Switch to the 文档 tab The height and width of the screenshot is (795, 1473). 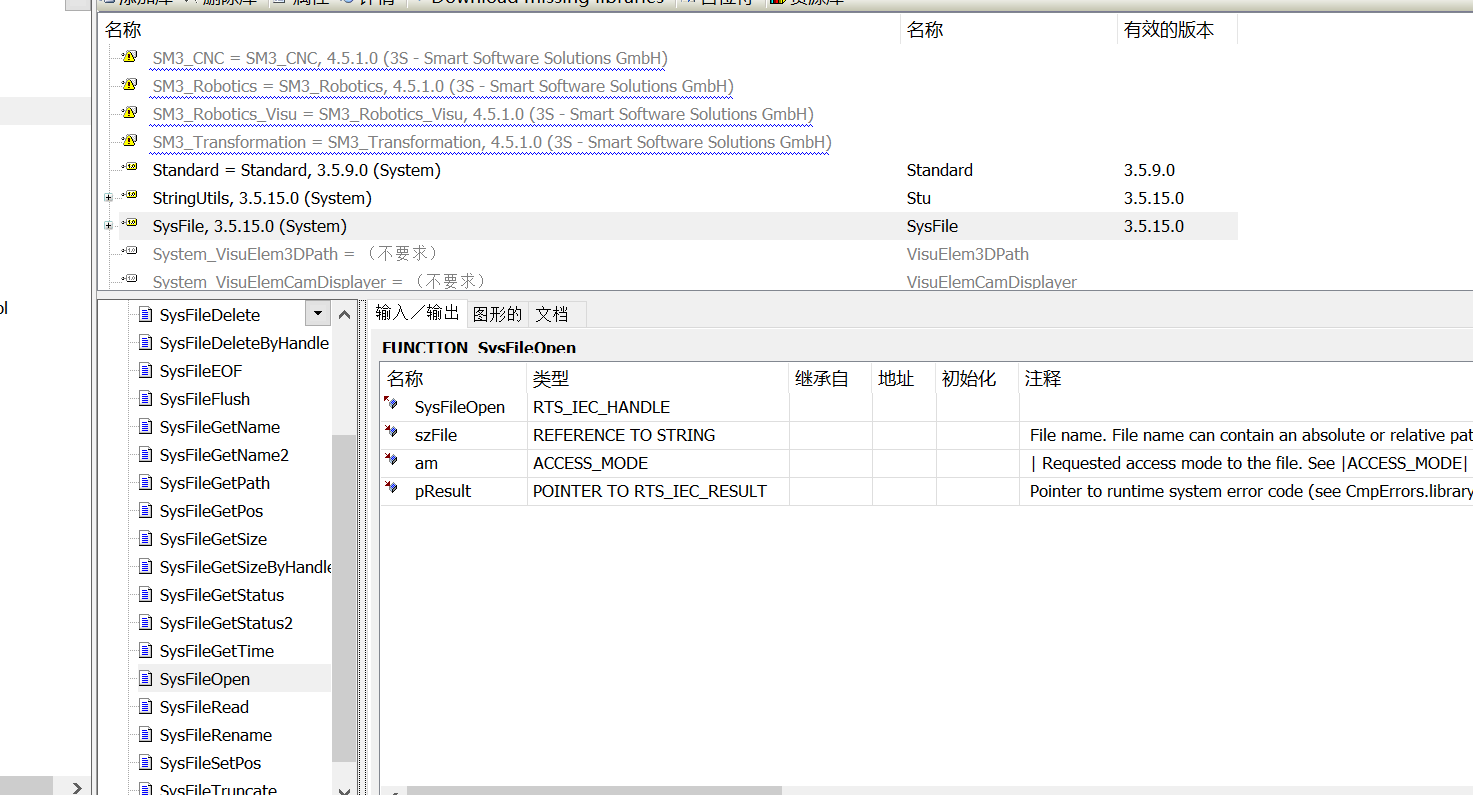554,313
